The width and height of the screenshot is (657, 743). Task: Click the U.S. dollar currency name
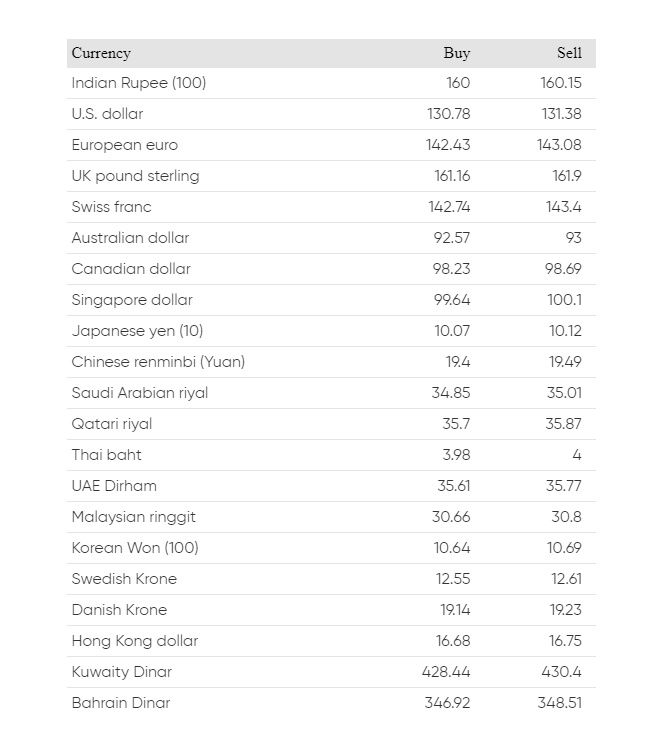pos(107,114)
